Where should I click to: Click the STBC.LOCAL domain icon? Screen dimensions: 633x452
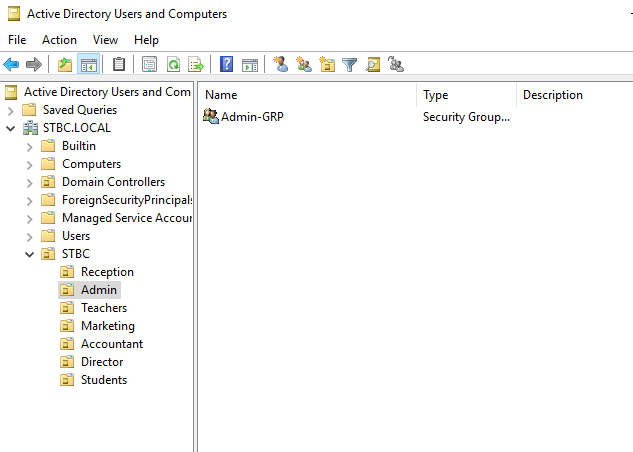31,128
